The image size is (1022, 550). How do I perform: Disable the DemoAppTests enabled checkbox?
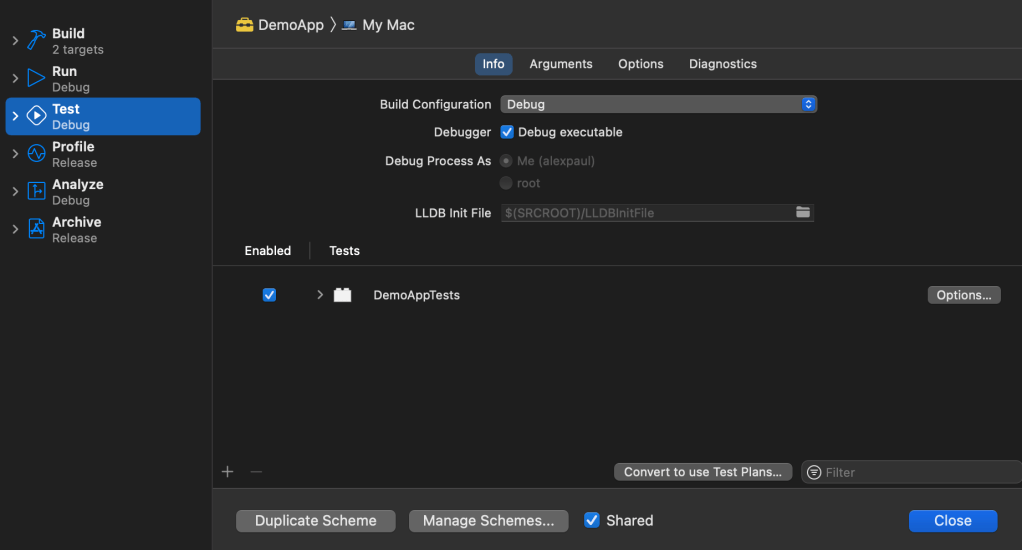click(x=269, y=295)
